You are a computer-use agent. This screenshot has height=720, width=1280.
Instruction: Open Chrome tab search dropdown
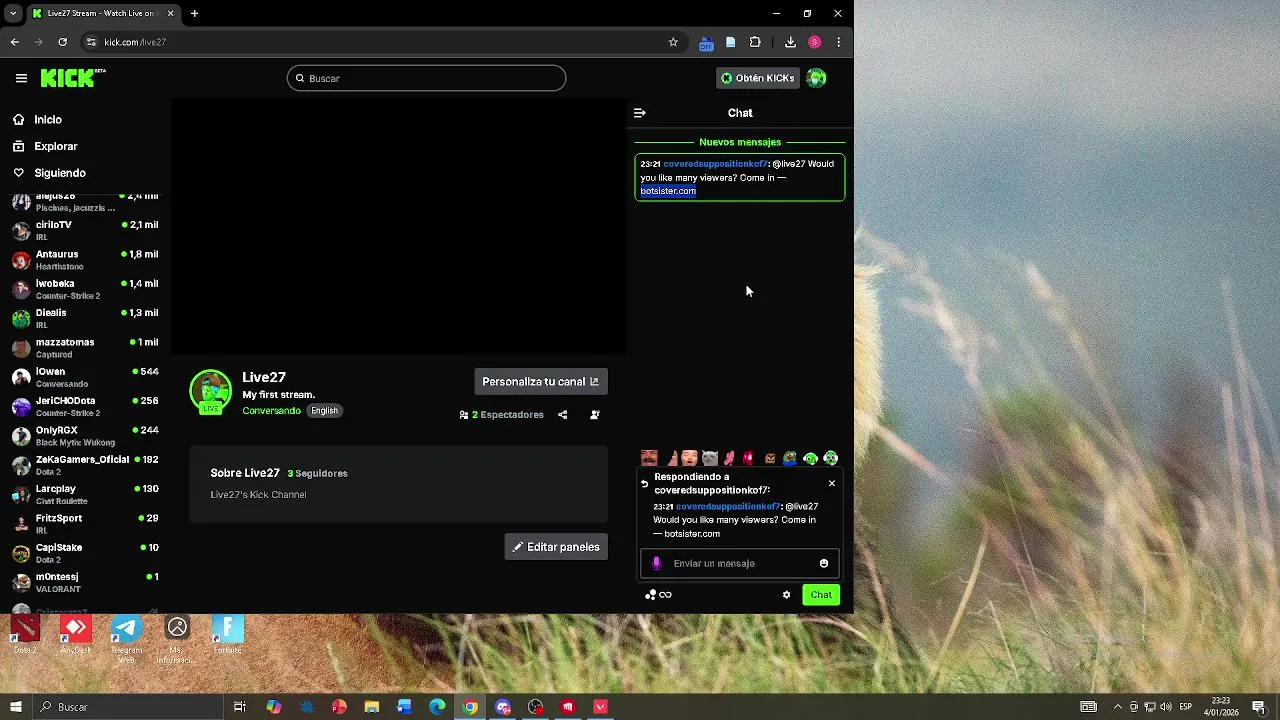tap(13, 13)
